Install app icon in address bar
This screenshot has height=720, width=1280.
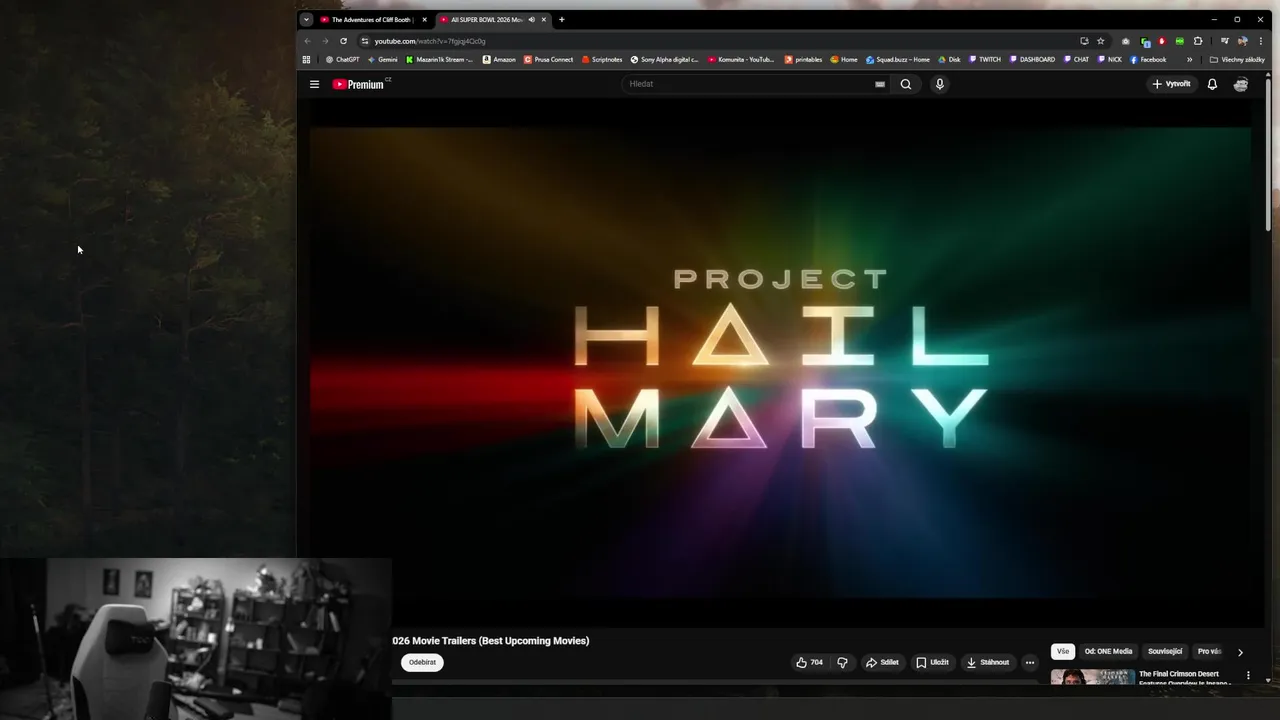(x=1084, y=41)
